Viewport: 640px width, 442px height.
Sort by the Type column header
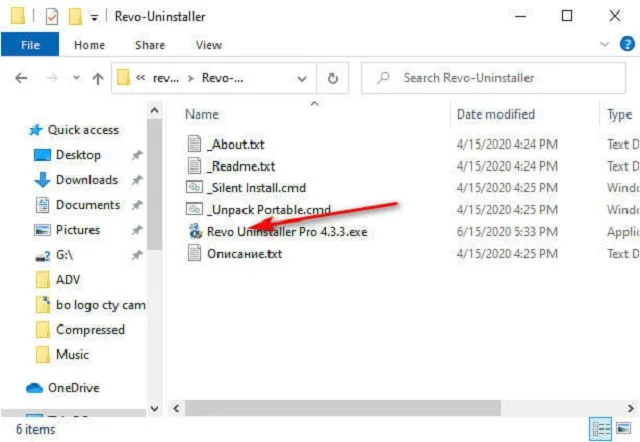click(x=620, y=115)
